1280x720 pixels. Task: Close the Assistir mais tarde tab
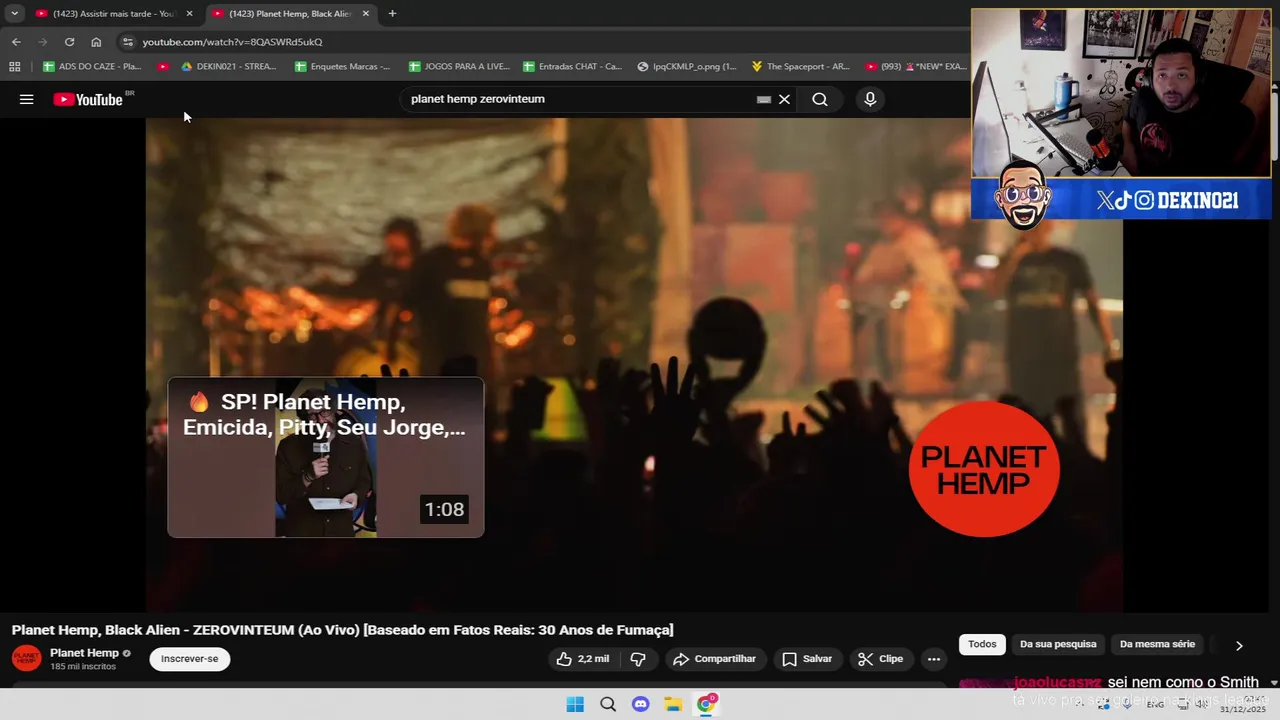click(189, 14)
